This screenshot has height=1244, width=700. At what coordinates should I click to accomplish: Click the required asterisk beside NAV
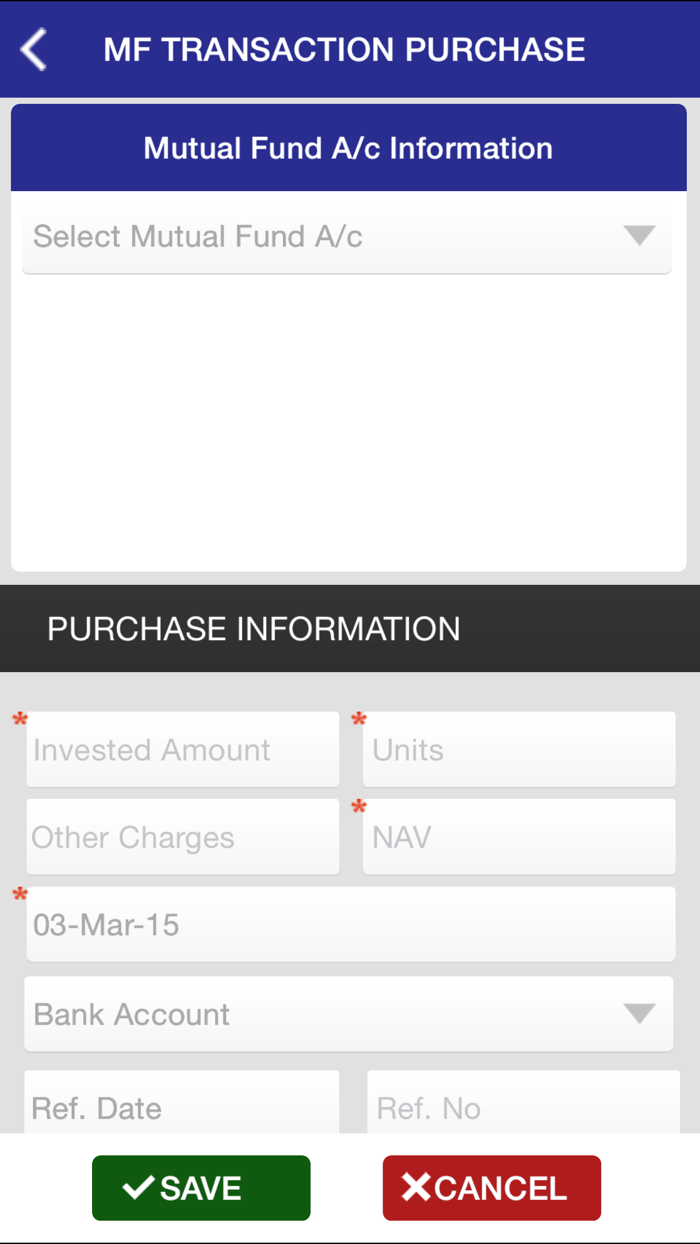[x=359, y=805]
